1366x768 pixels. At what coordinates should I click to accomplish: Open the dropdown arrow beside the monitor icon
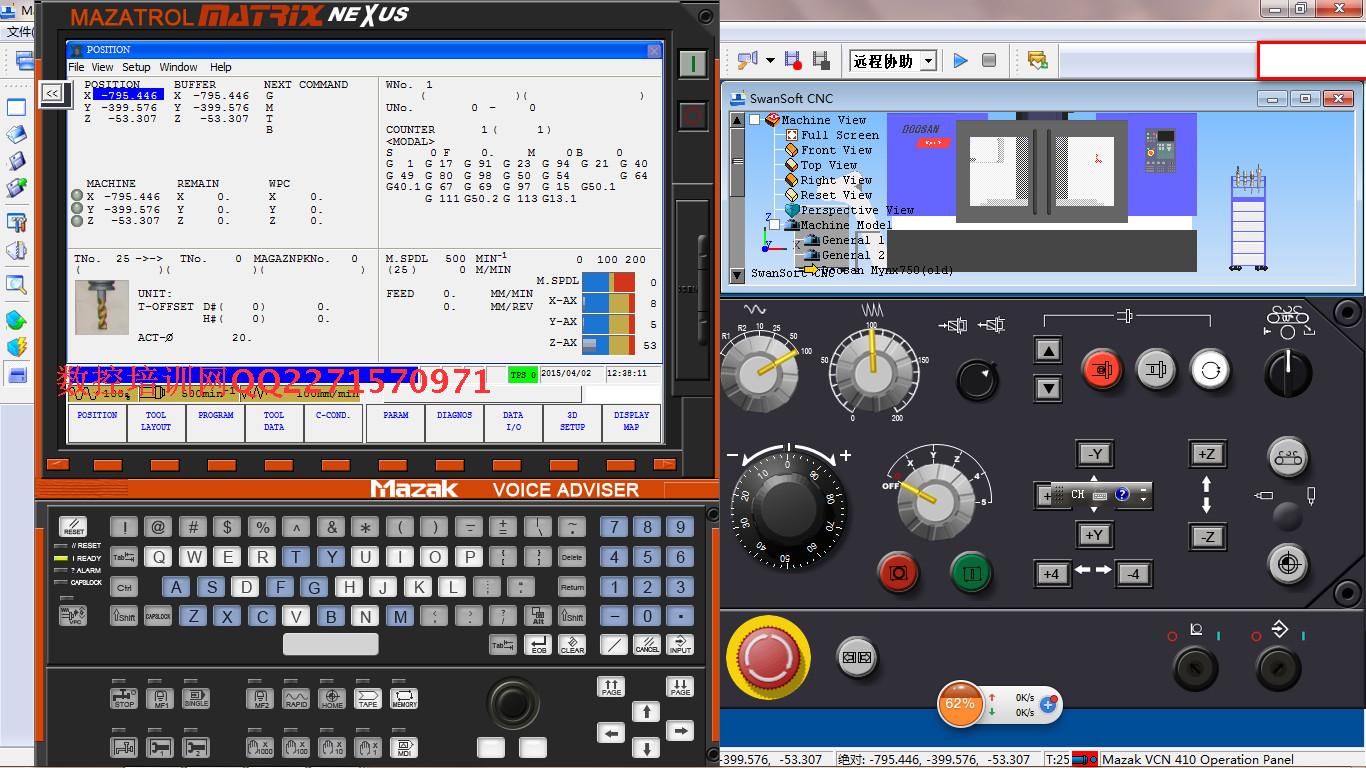770,60
